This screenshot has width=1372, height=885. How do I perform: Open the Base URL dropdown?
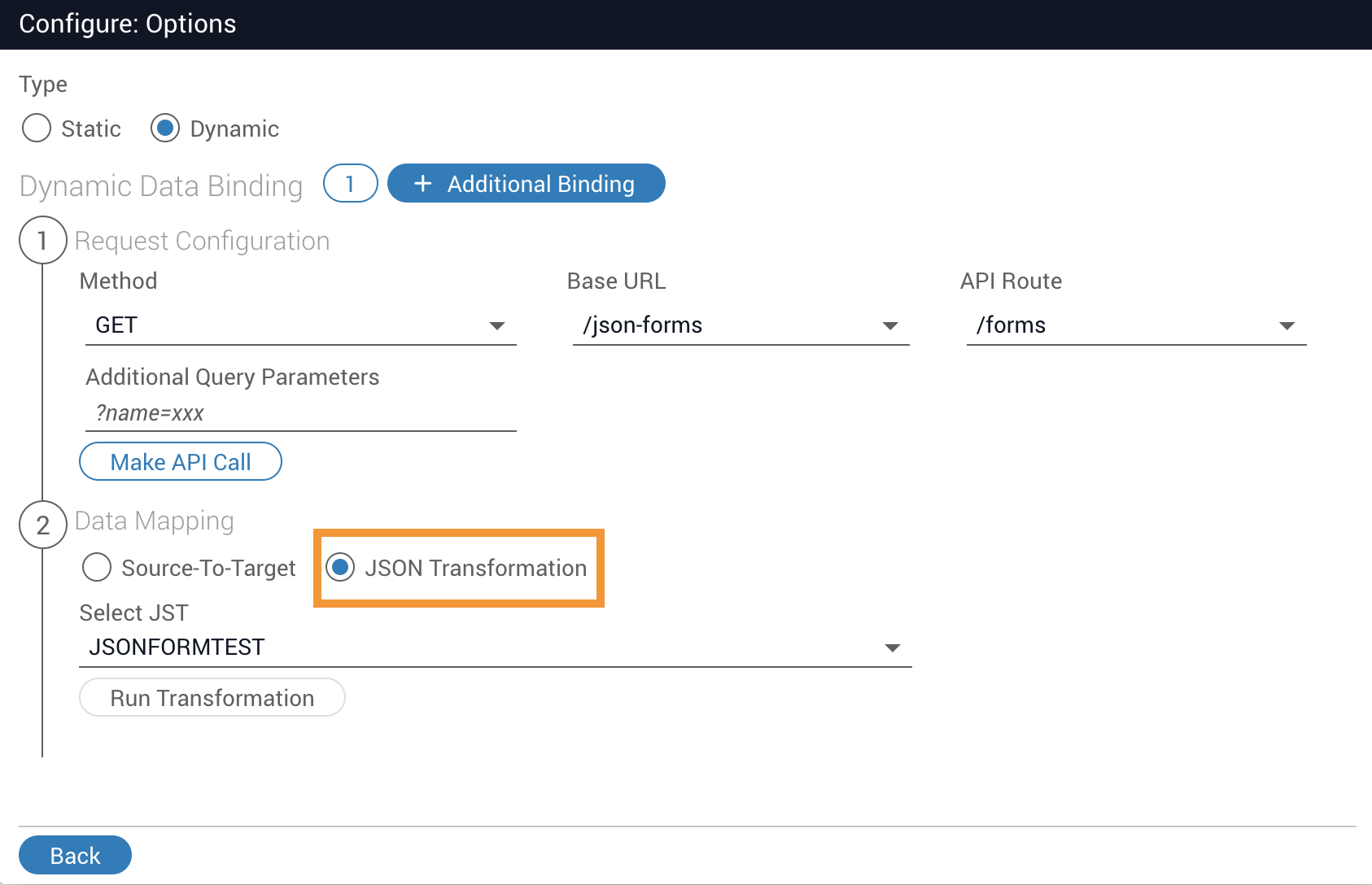coord(890,326)
